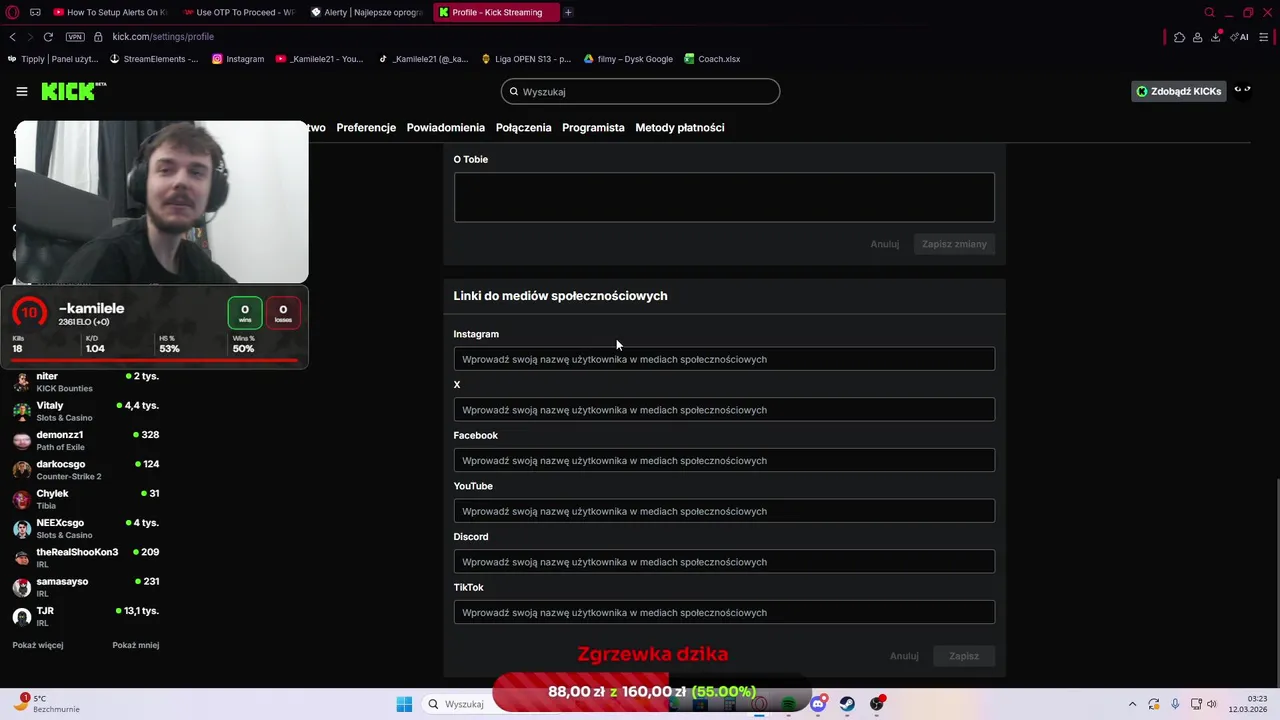The height and width of the screenshot is (720, 1280).
Task: Open Opera main menu icon
Action: coord(12,12)
